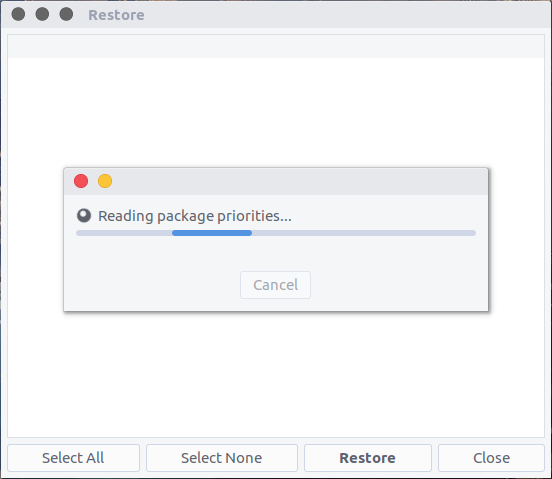Click the progress dialog's gray title bar
552x479 pixels.
299,181
